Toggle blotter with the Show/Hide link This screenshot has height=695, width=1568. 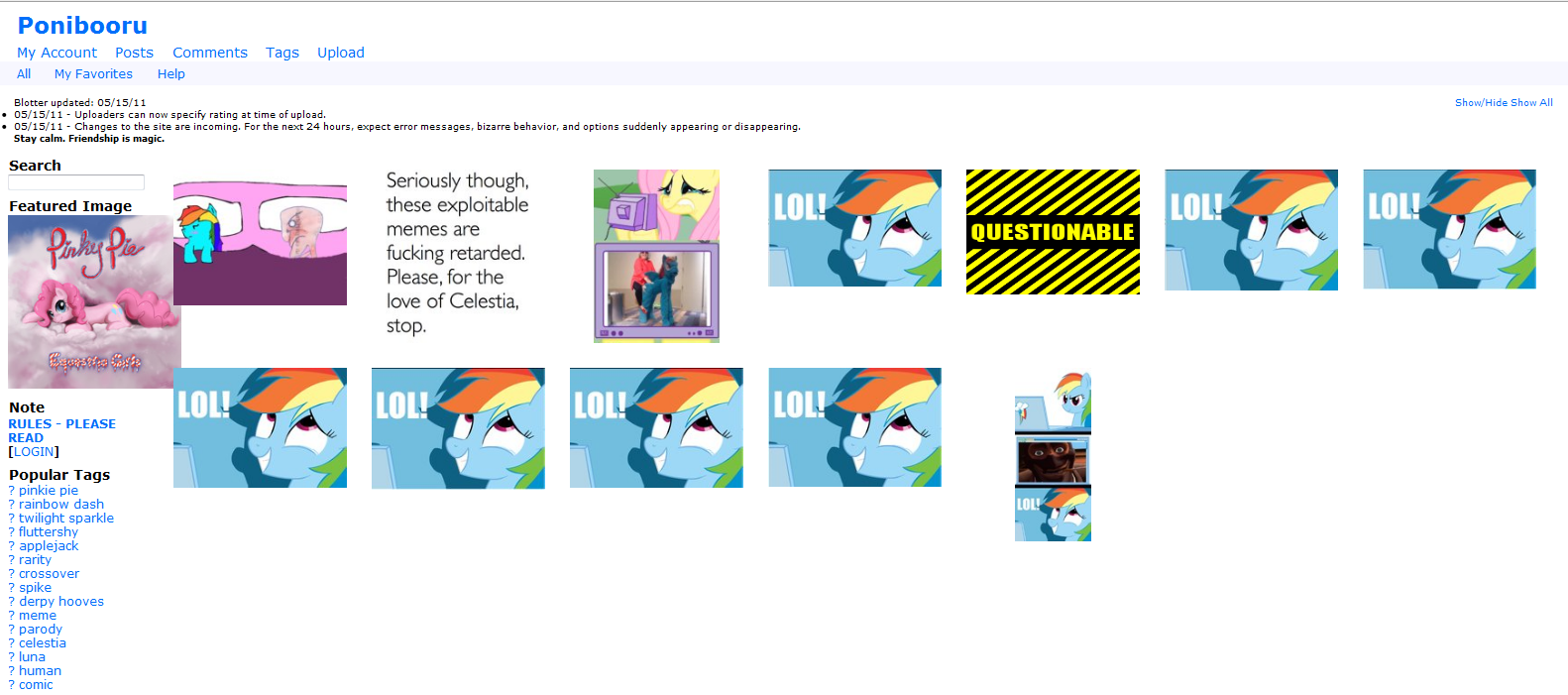(1481, 102)
